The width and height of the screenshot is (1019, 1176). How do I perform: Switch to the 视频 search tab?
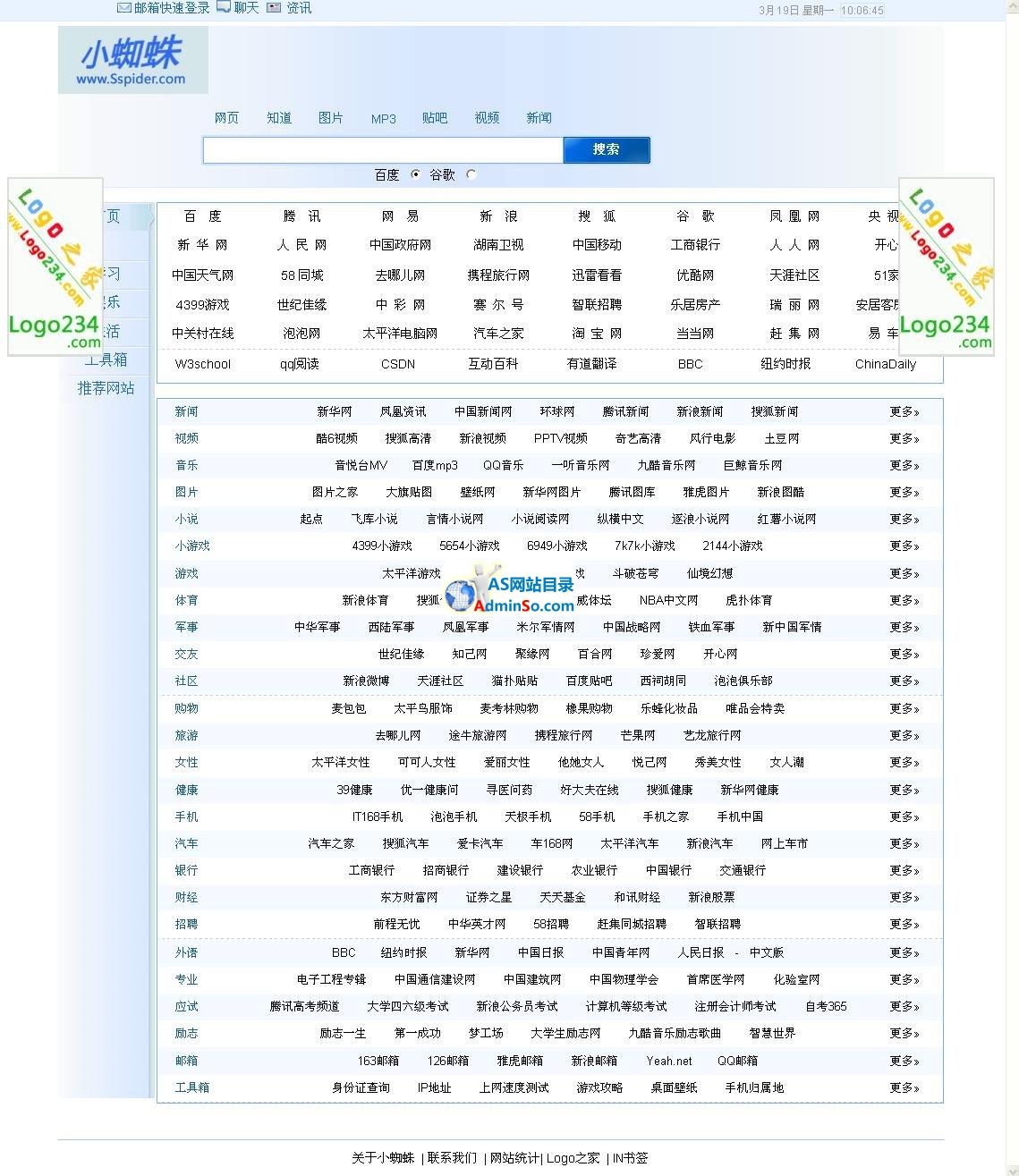tap(487, 118)
